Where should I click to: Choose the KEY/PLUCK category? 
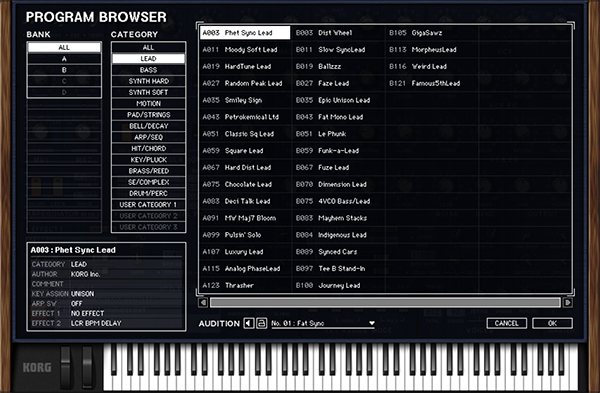click(x=148, y=160)
